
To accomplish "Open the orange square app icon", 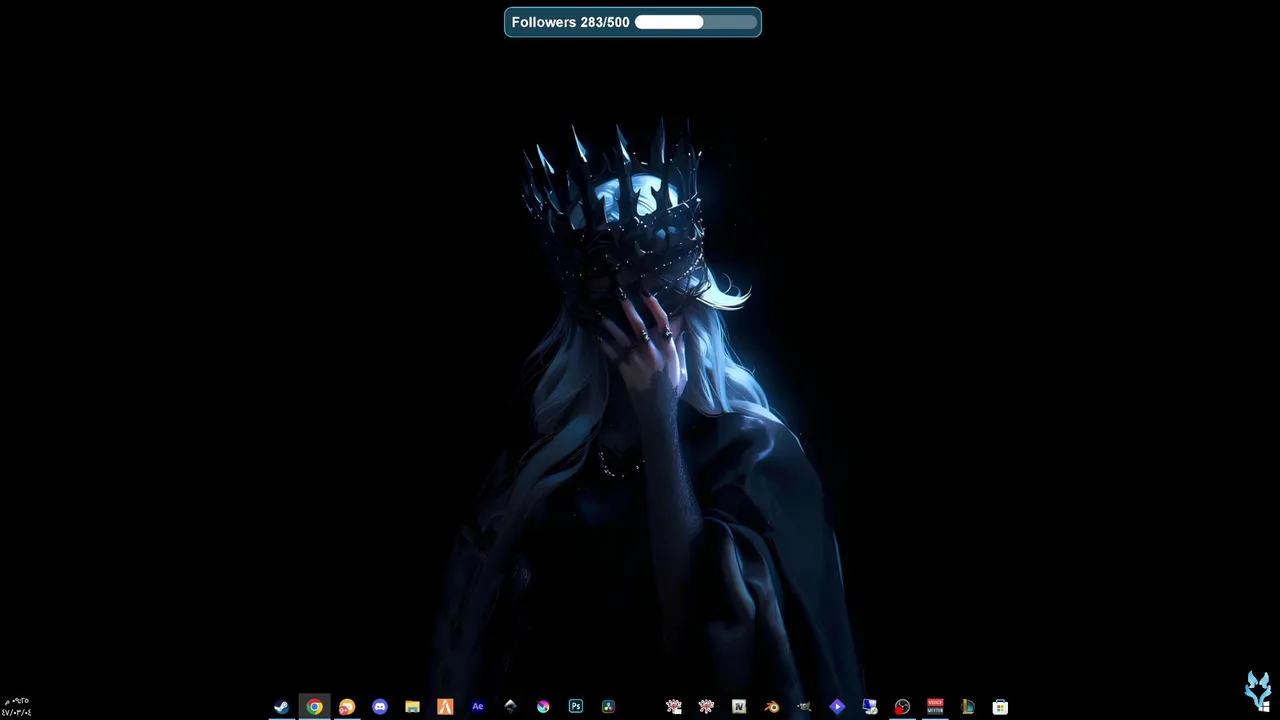I will point(445,707).
